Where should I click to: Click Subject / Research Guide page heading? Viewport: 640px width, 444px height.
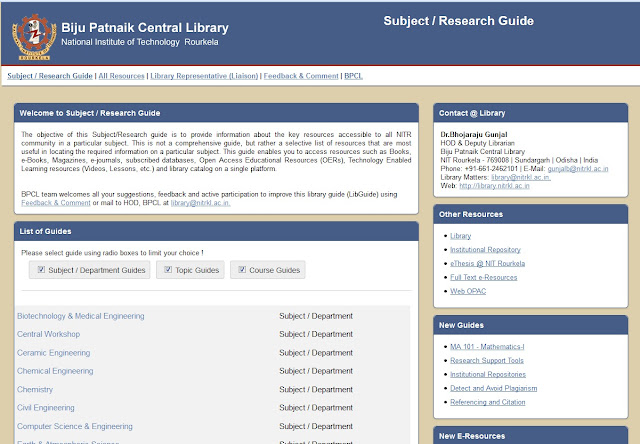click(458, 21)
